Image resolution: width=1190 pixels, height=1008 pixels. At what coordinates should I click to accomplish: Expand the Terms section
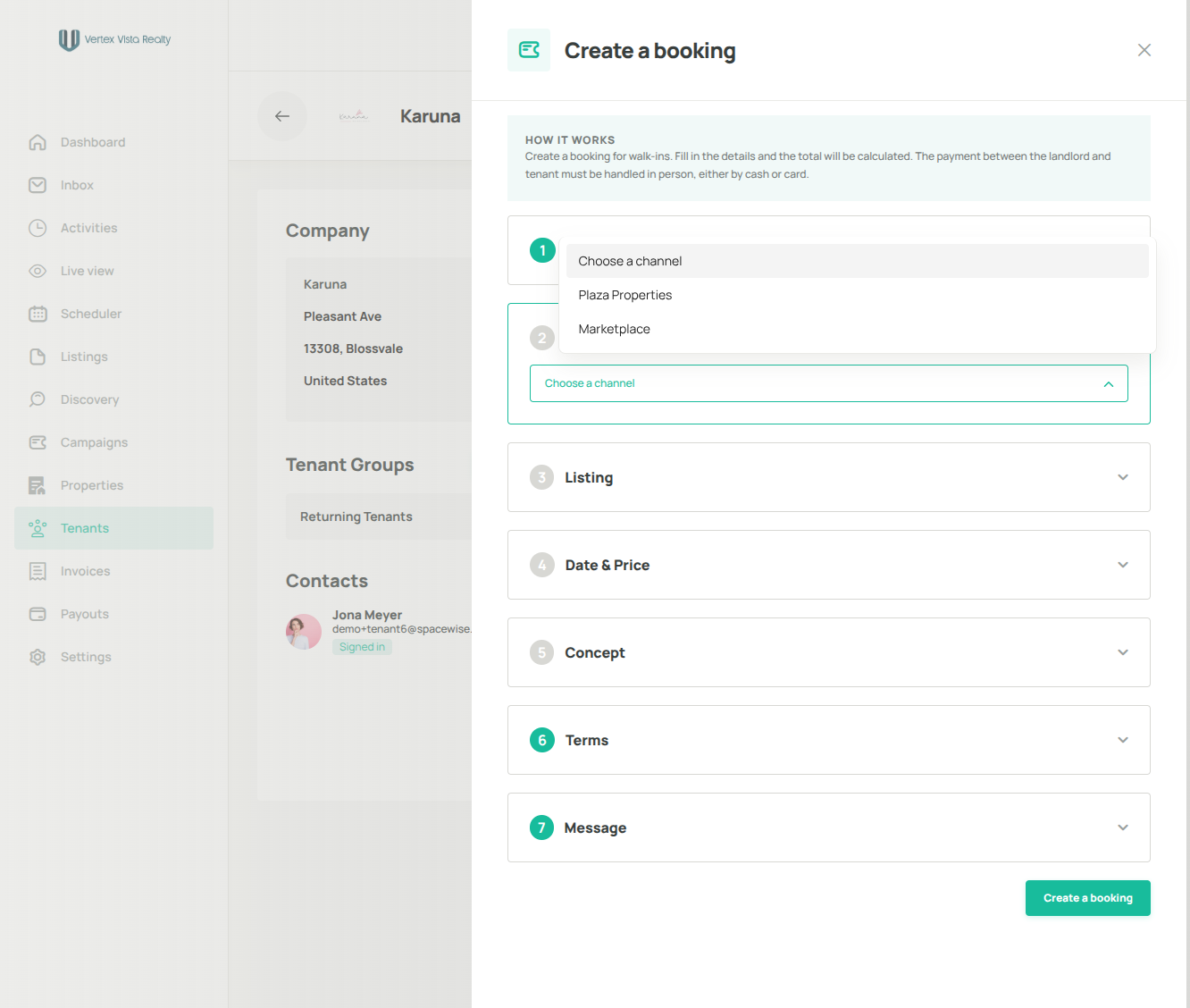coord(828,740)
